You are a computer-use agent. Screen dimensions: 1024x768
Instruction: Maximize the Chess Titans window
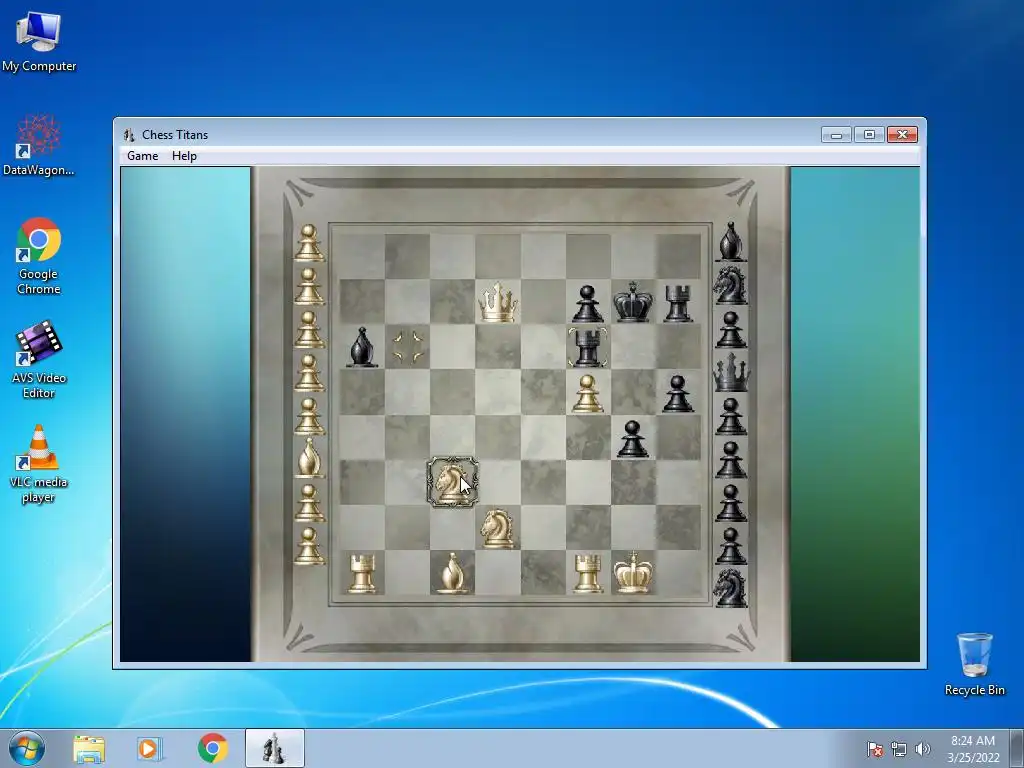(869, 135)
